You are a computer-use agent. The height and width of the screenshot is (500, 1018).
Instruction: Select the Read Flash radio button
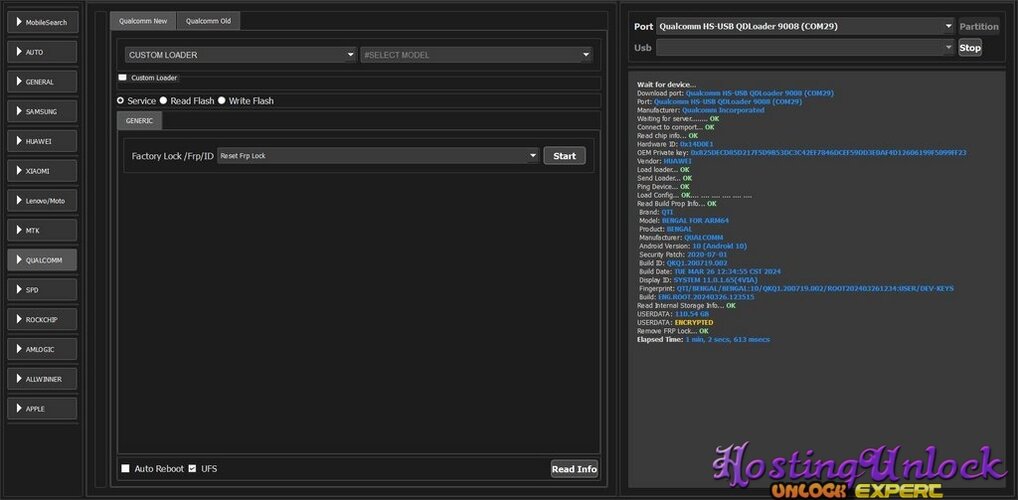164,101
